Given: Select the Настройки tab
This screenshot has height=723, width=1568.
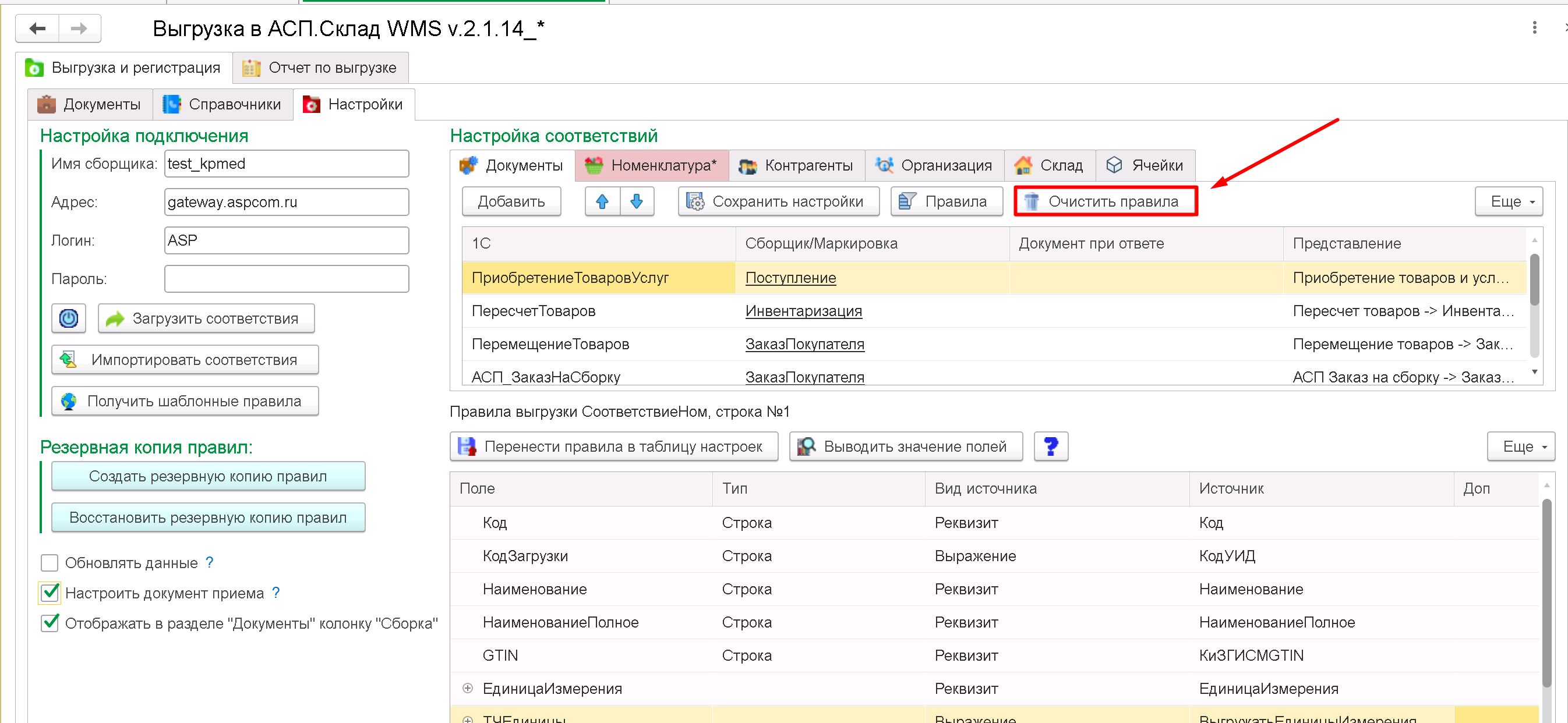Looking at the screenshot, I should click(x=354, y=104).
